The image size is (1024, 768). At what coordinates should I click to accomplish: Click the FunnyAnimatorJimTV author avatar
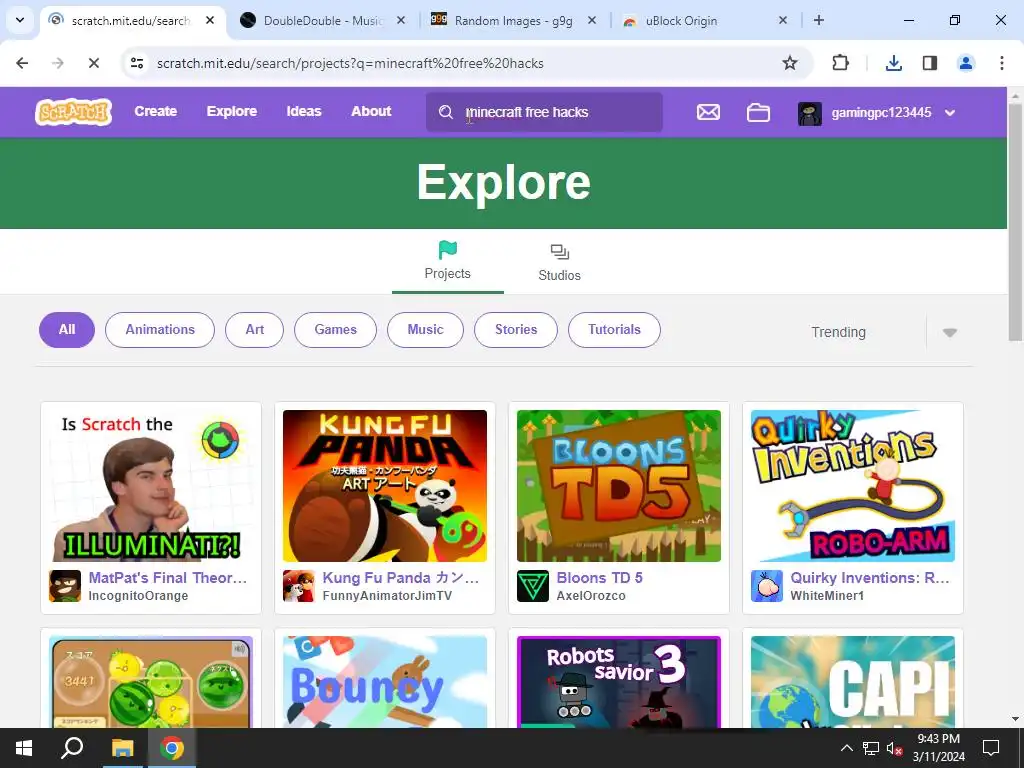(x=298, y=586)
